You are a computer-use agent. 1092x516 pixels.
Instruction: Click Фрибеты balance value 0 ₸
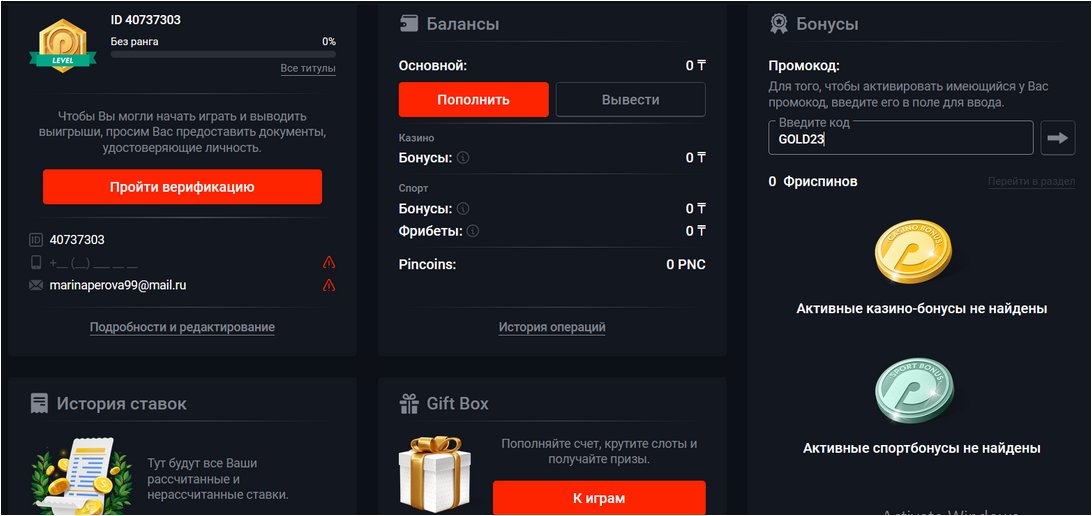(x=696, y=230)
